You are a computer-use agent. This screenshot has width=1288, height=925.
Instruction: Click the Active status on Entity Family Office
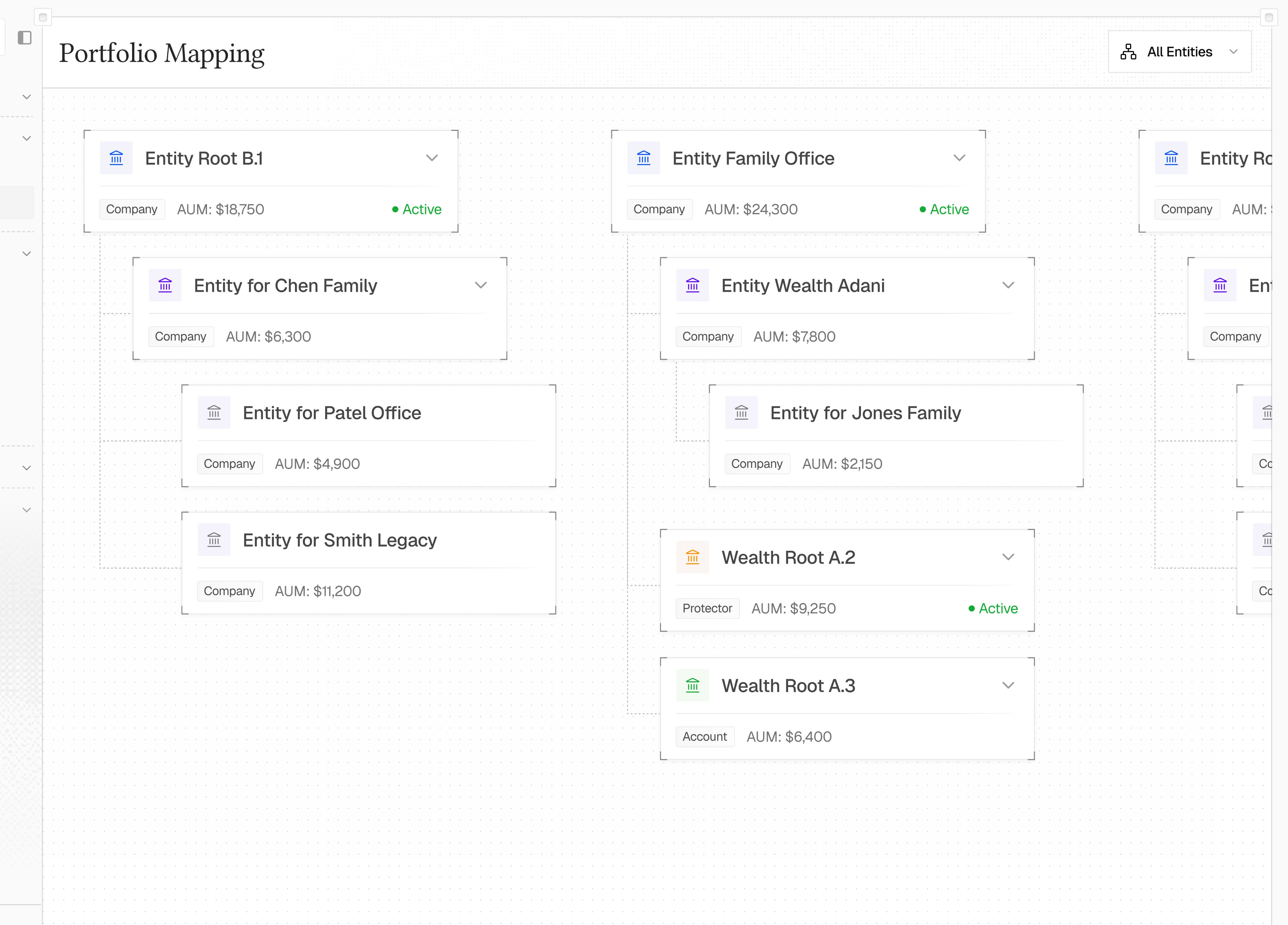pos(944,209)
